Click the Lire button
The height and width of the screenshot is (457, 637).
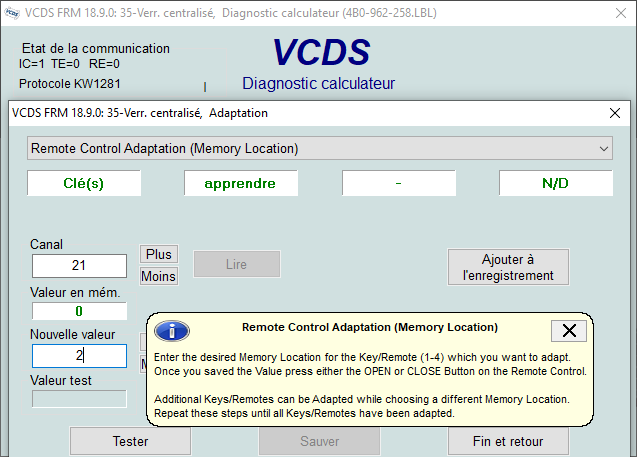point(237,264)
